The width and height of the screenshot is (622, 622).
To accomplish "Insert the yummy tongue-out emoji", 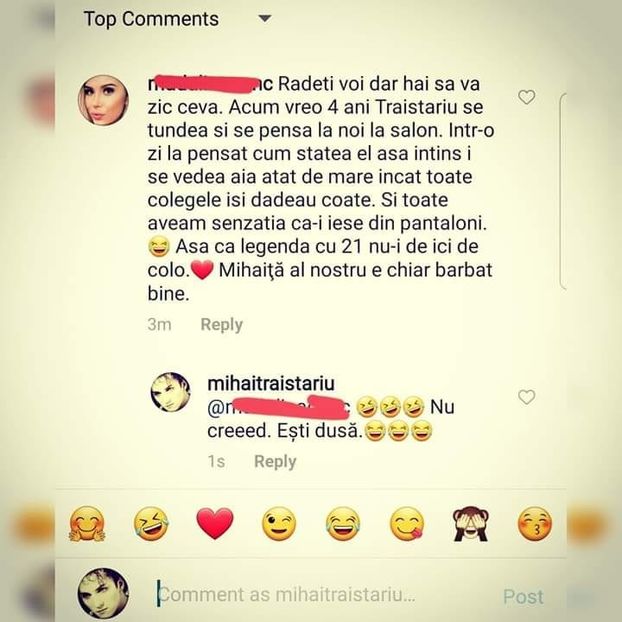I will pos(407,524).
